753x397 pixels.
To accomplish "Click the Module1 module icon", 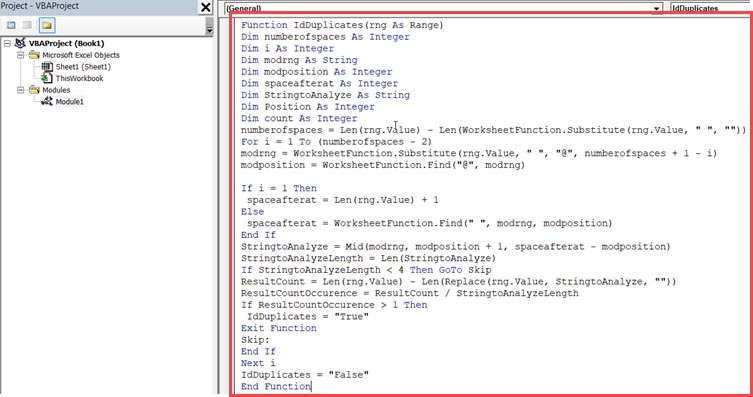I will pos(47,101).
